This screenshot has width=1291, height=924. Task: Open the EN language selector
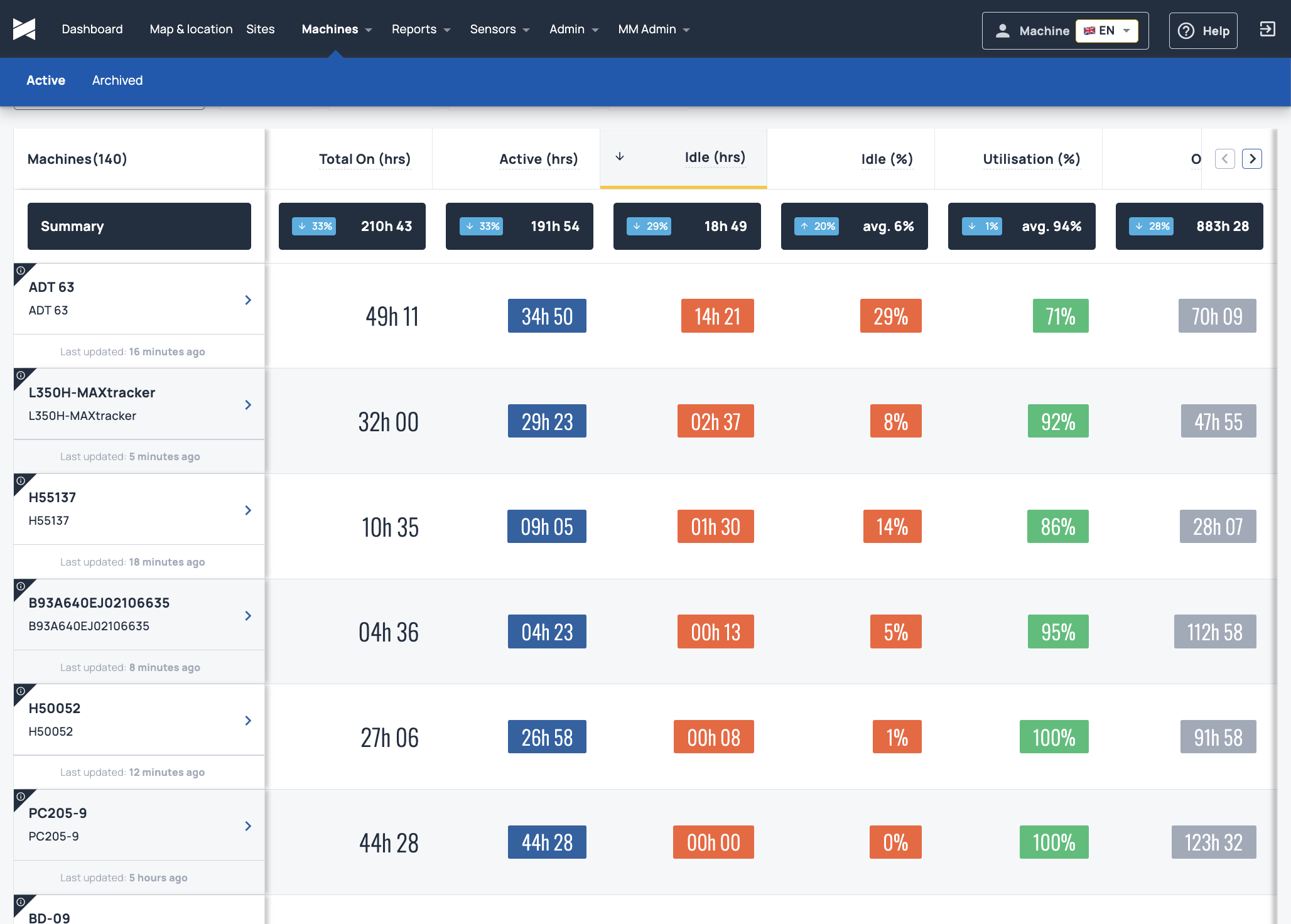coord(1106,31)
